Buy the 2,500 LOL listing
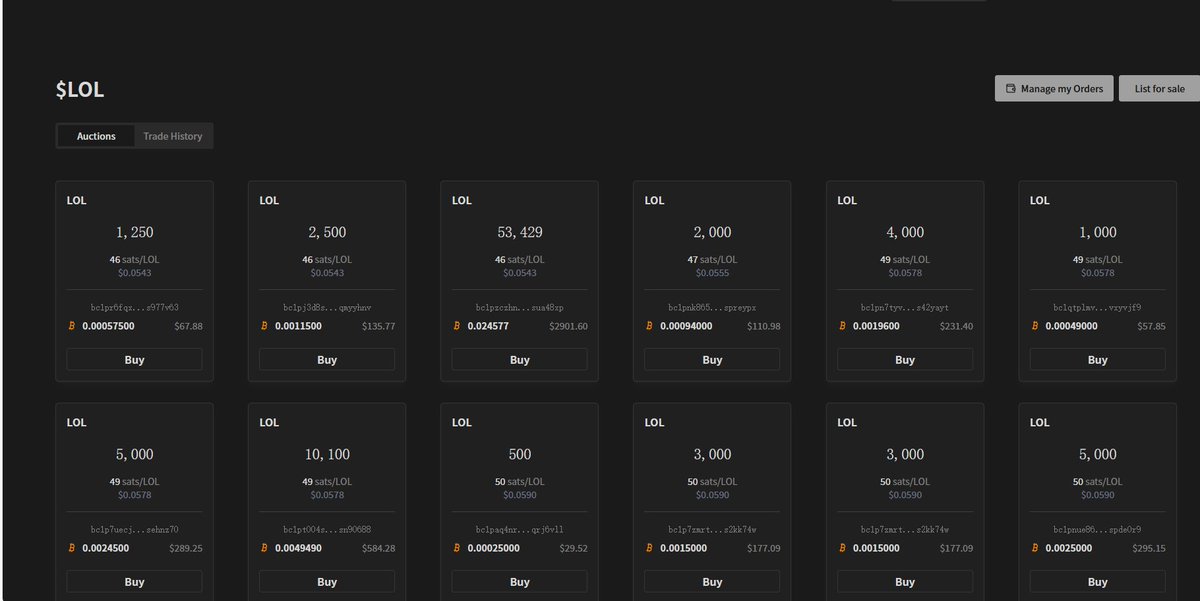 (327, 360)
